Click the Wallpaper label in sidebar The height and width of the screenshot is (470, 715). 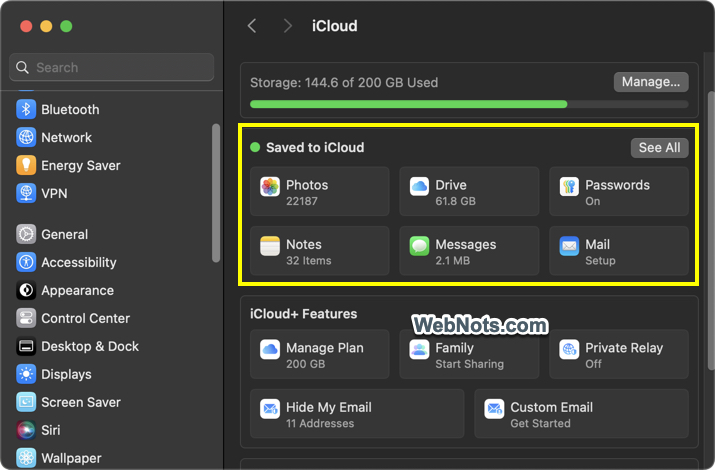coord(71,458)
